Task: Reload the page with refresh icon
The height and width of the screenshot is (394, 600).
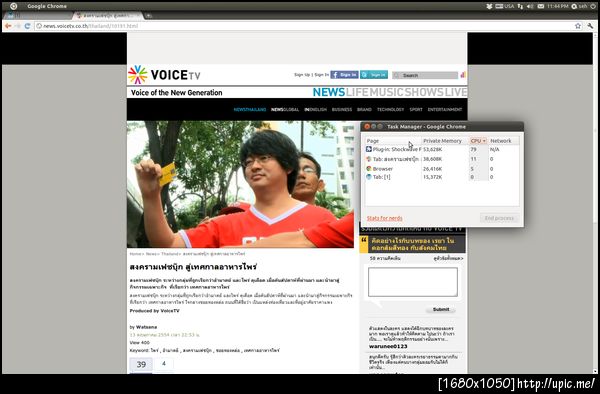Action: (27, 26)
